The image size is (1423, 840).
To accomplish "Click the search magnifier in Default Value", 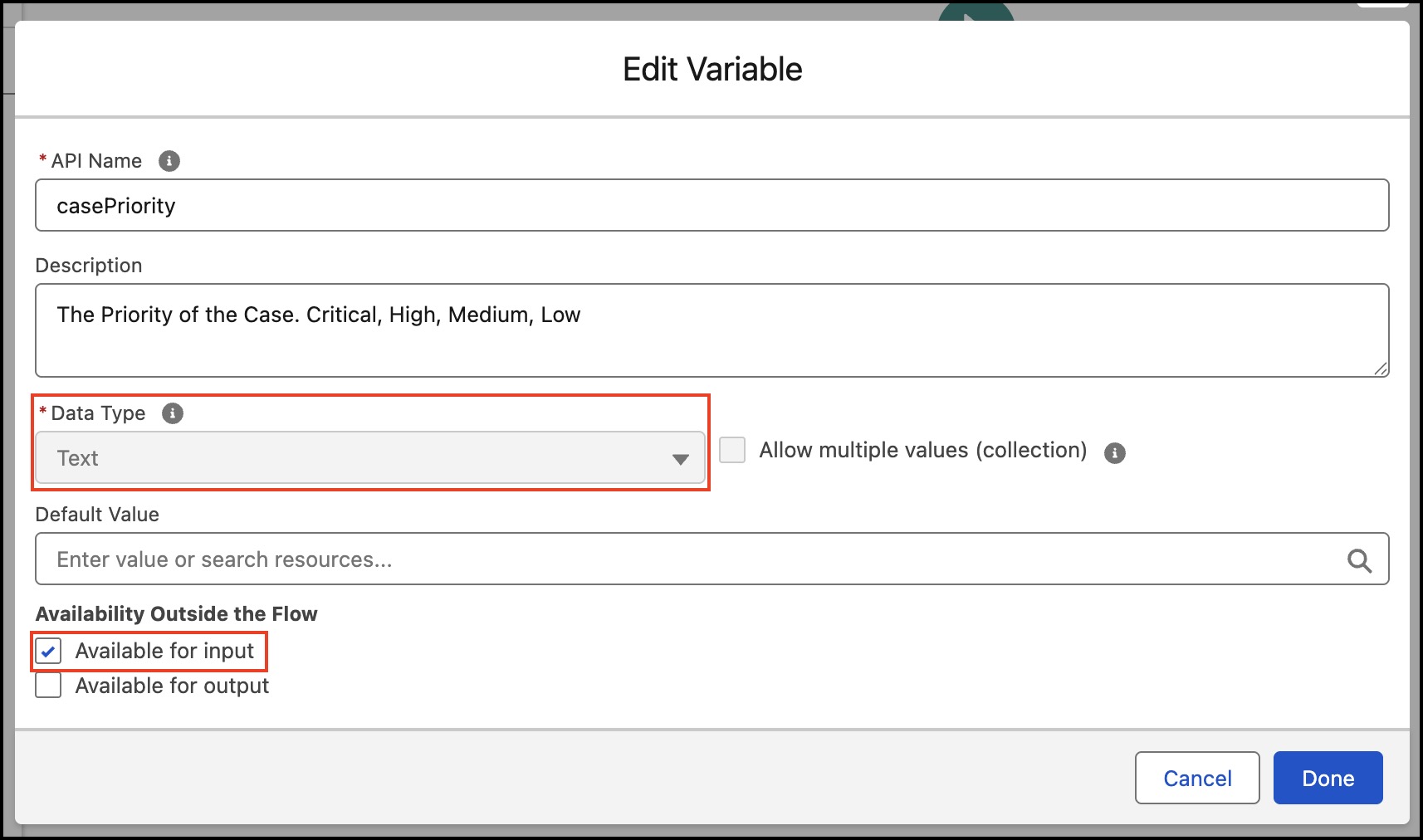I will (x=1359, y=560).
